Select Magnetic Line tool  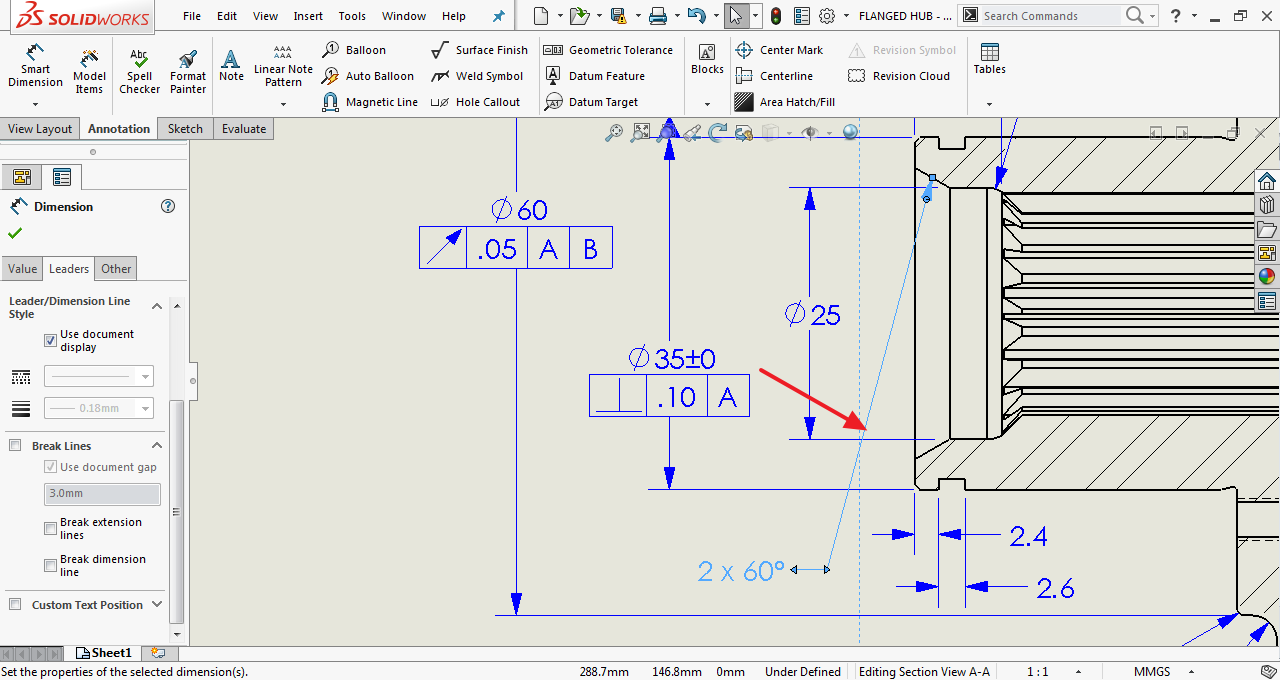[x=369, y=102]
